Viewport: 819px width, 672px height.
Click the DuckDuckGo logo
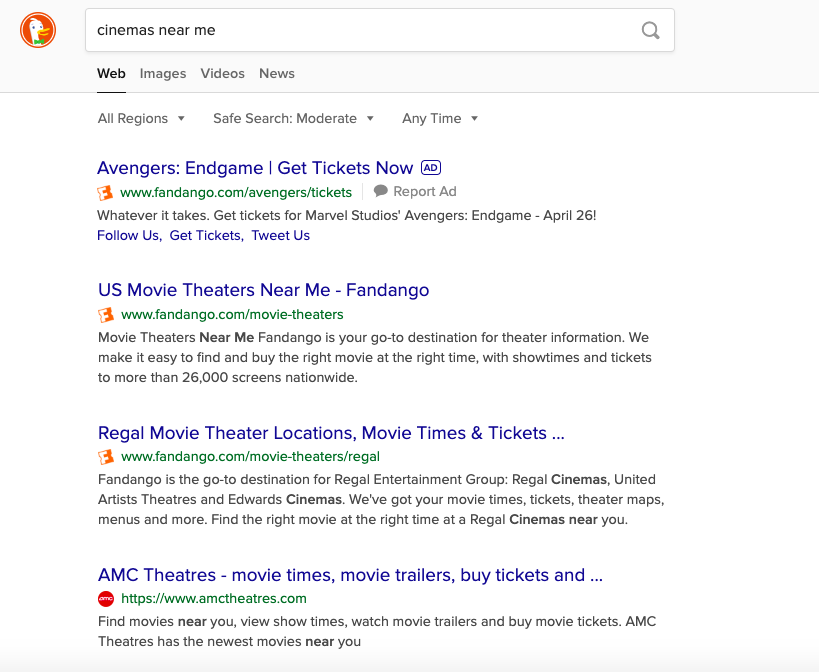click(x=37, y=30)
